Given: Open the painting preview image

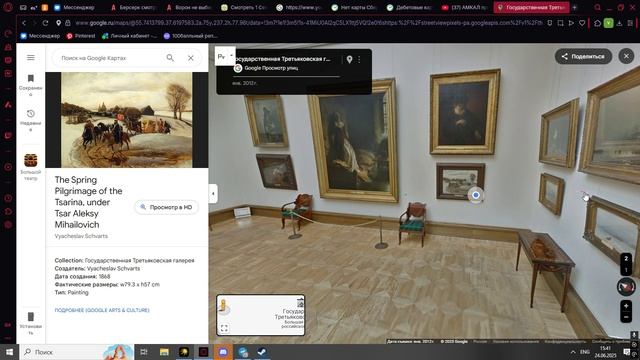Looking at the screenshot, I should (x=127, y=120).
